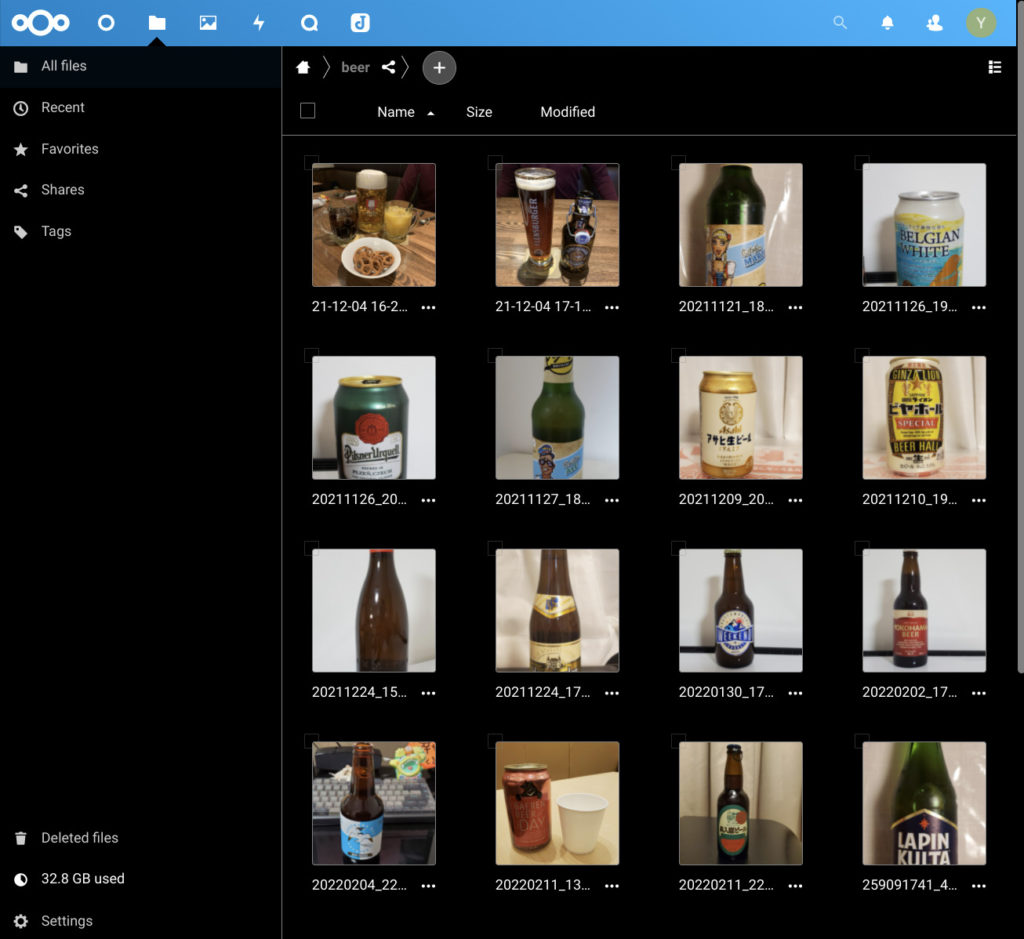Open the bottle-on-keyboard photo thumbnail
1024x939 pixels.
pos(374,803)
